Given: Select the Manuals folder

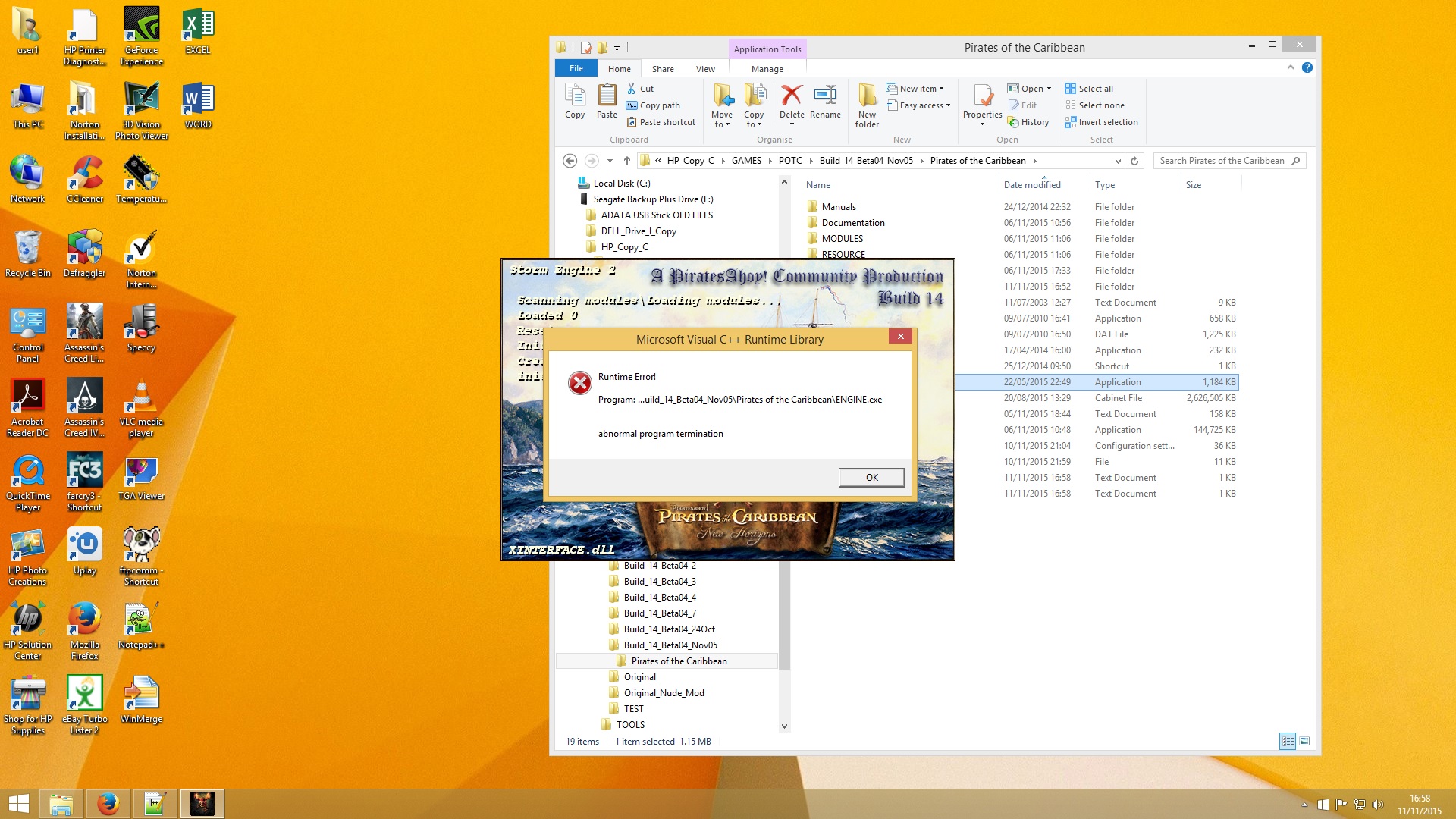Looking at the screenshot, I should point(839,207).
